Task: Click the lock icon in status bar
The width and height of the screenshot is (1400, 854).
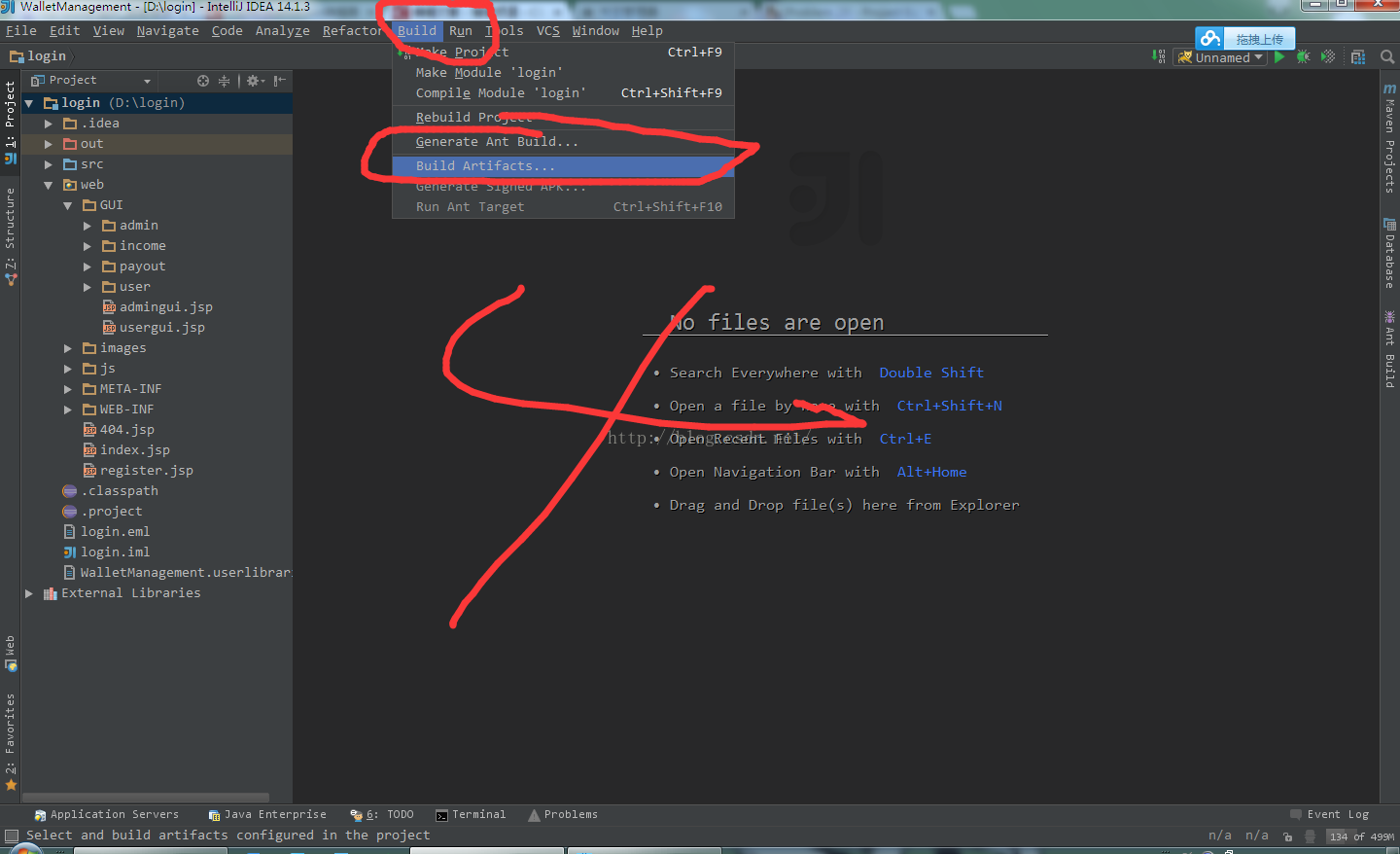Action: pyautogui.click(x=1288, y=836)
